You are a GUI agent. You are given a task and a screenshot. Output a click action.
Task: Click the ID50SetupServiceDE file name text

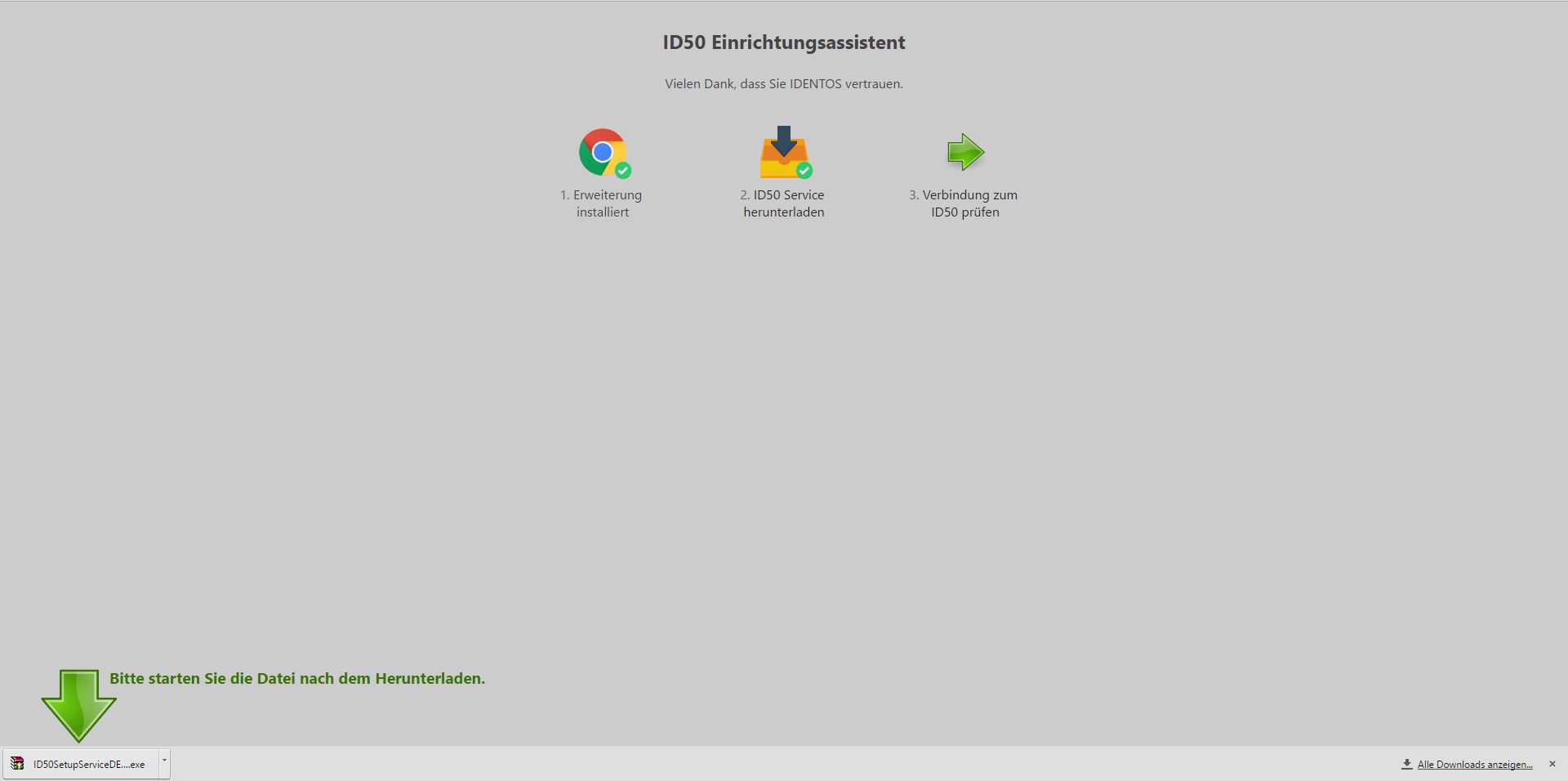click(x=89, y=765)
